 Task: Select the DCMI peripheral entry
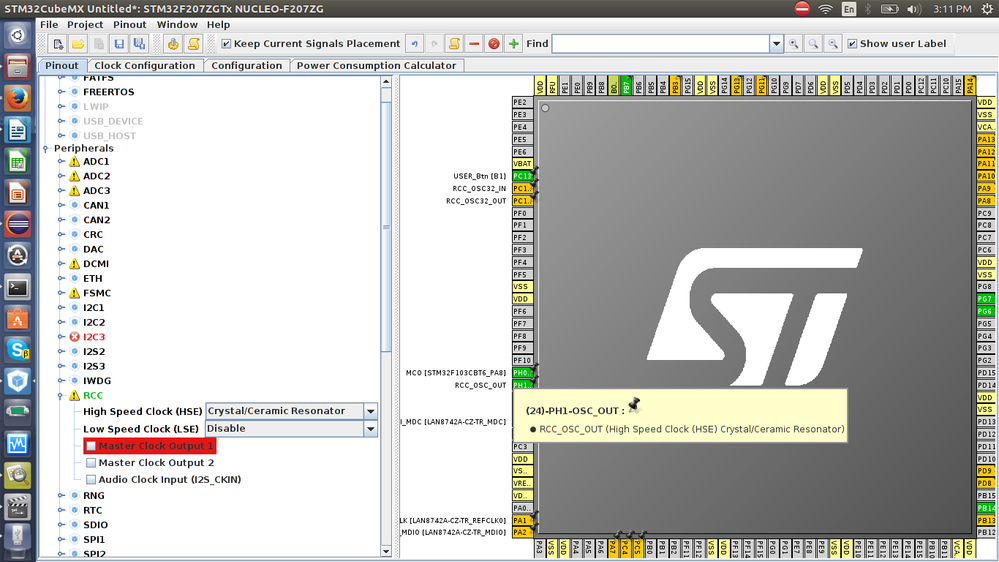click(96, 264)
